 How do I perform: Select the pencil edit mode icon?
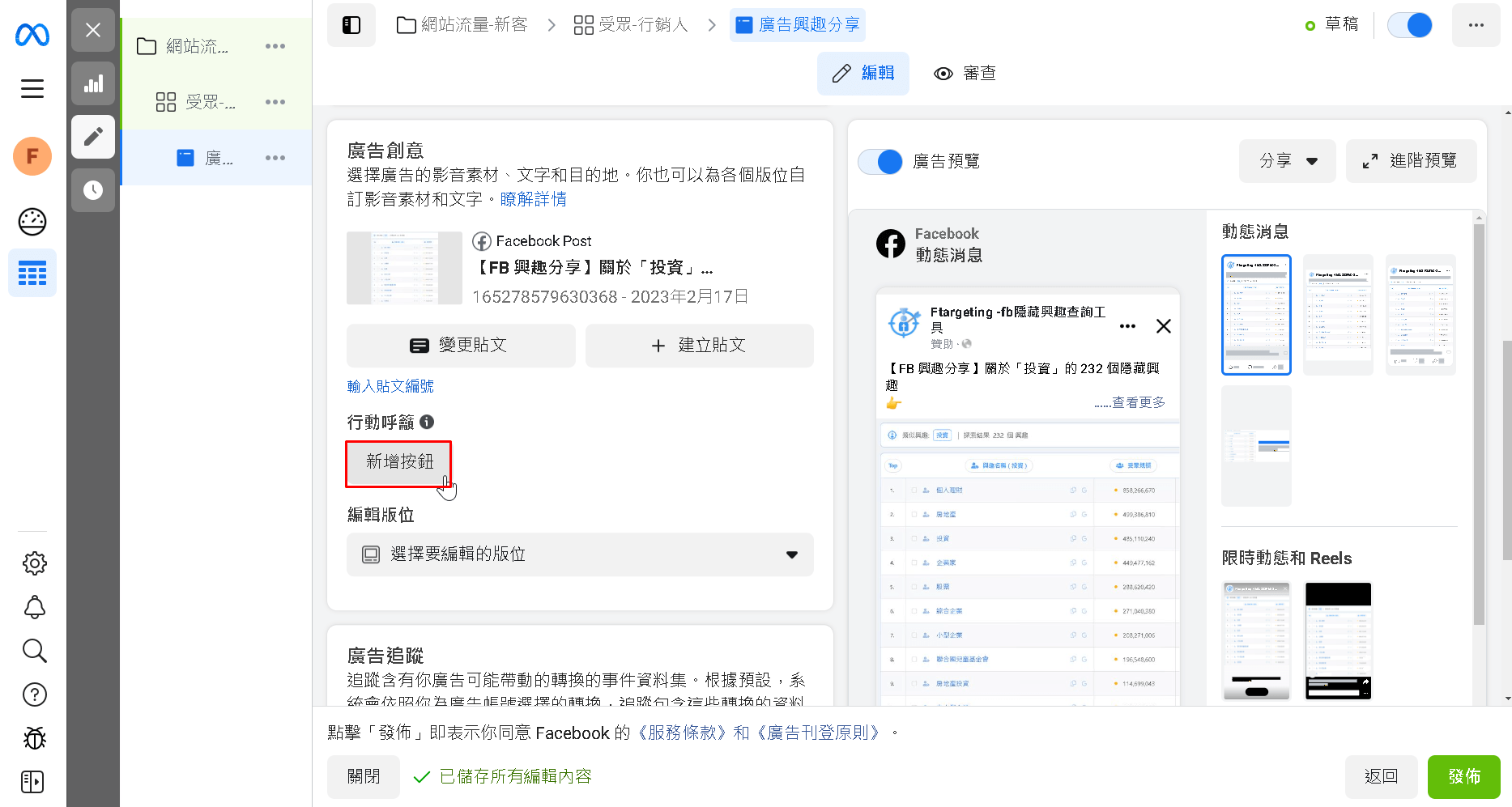(x=93, y=137)
